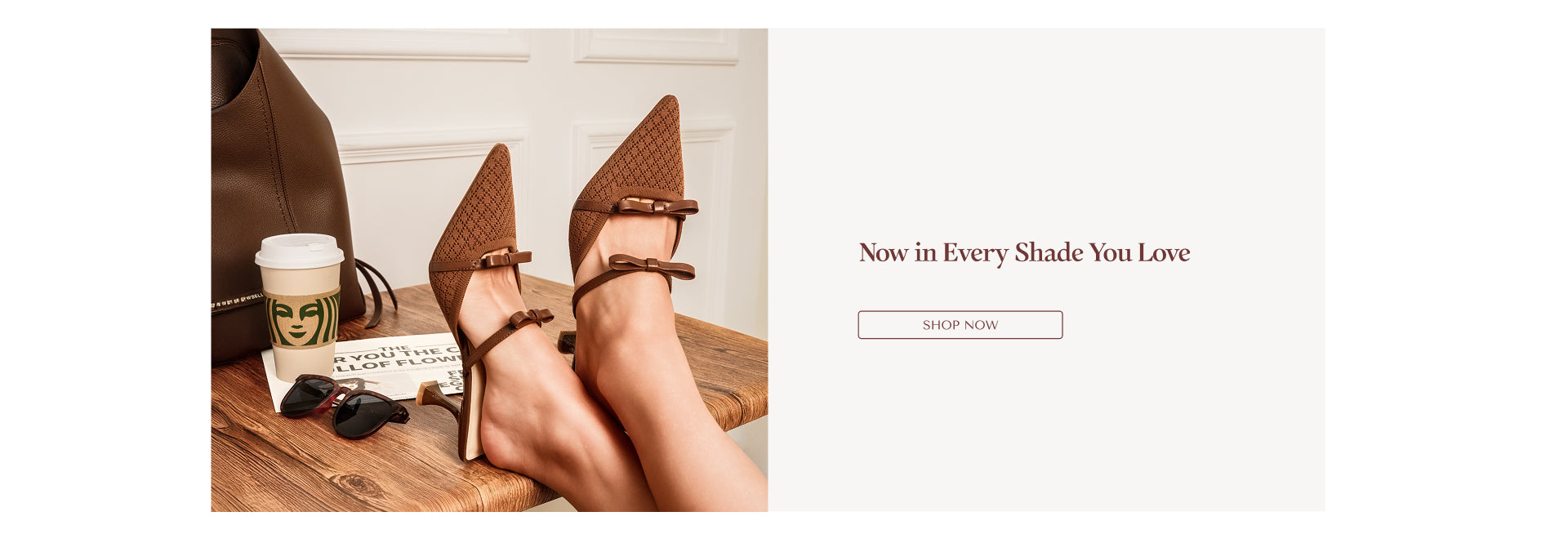This screenshot has width=1568, height=534.
Task: Select the white lid of the coffee cup
Action: coord(299,251)
